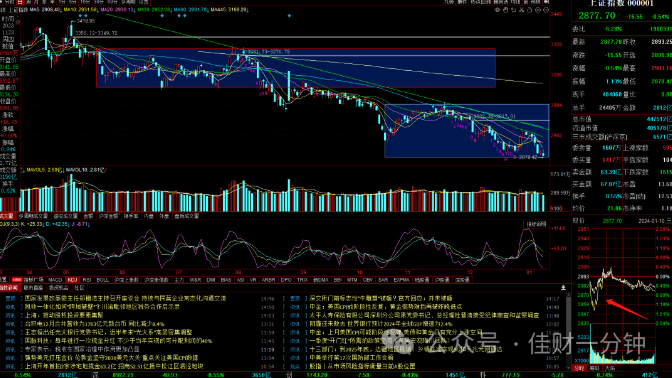Open the news headline mentioning 美国CPI 黄金

[386, 306]
